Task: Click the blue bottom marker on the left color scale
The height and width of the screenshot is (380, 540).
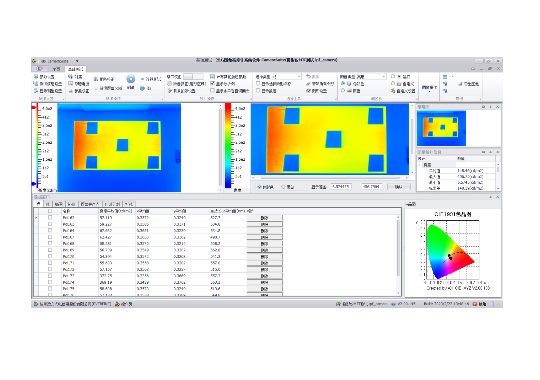Action: pos(34,184)
